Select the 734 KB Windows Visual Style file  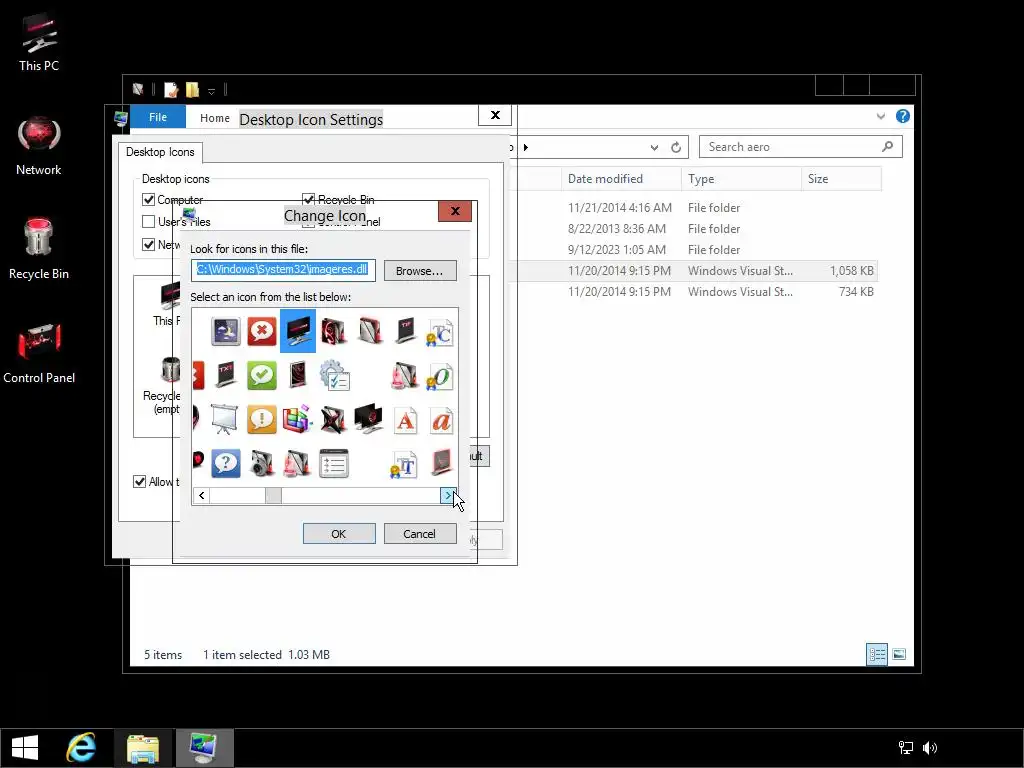pyautogui.click(x=692, y=291)
